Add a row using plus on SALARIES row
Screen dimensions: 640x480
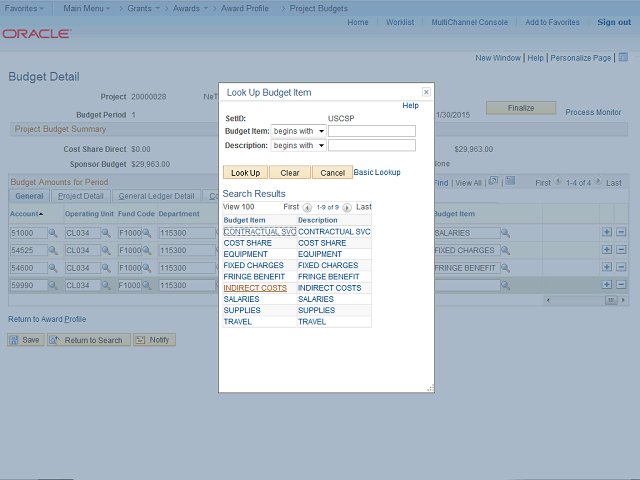607,233
